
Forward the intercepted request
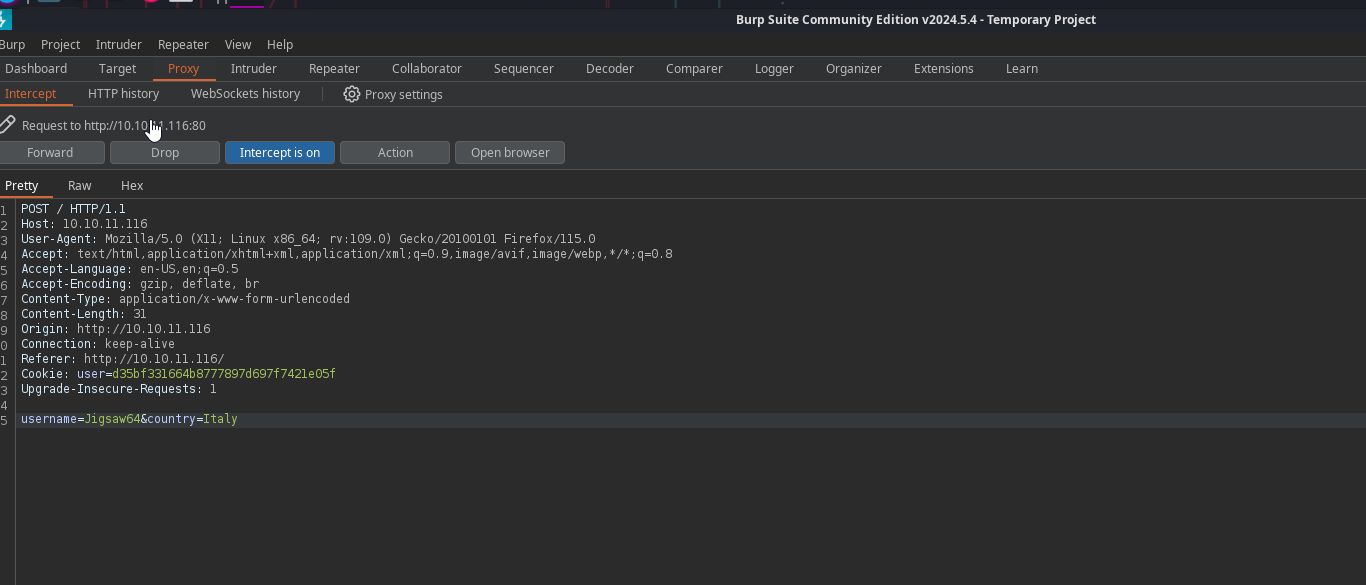pos(52,152)
